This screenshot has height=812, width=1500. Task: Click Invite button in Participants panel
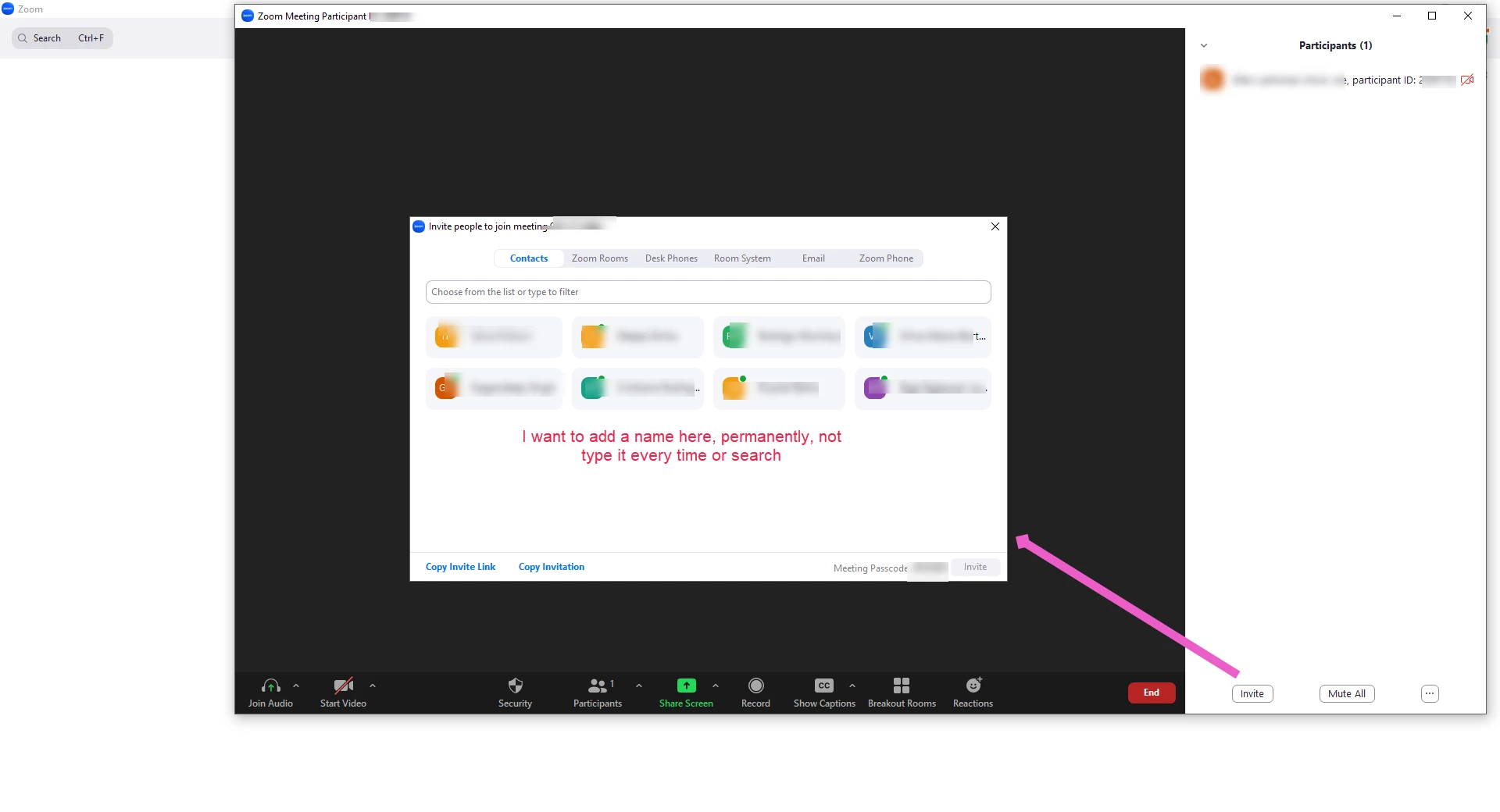(1252, 693)
